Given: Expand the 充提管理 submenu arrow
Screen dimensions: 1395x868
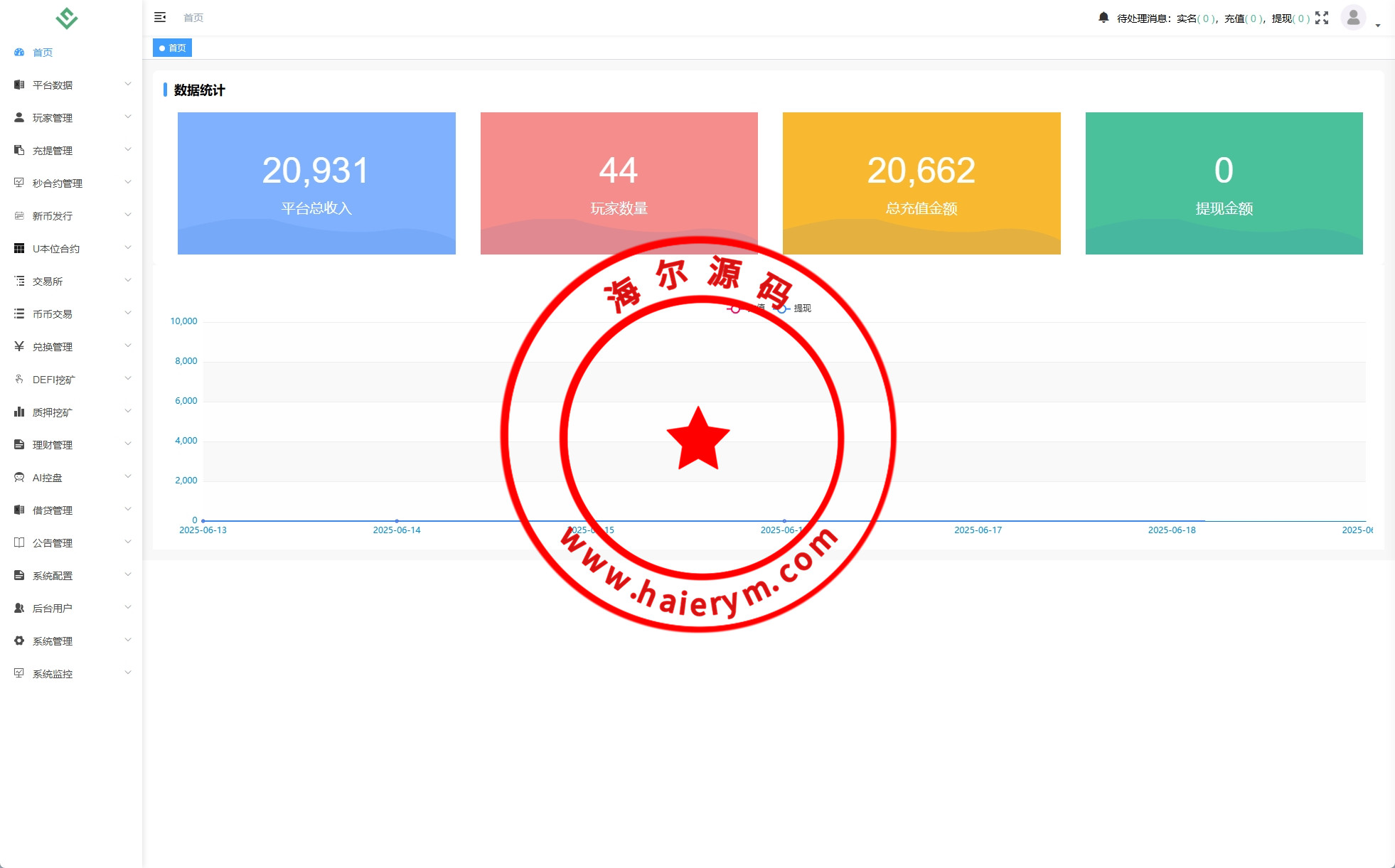Looking at the screenshot, I should pyautogui.click(x=128, y=149).
